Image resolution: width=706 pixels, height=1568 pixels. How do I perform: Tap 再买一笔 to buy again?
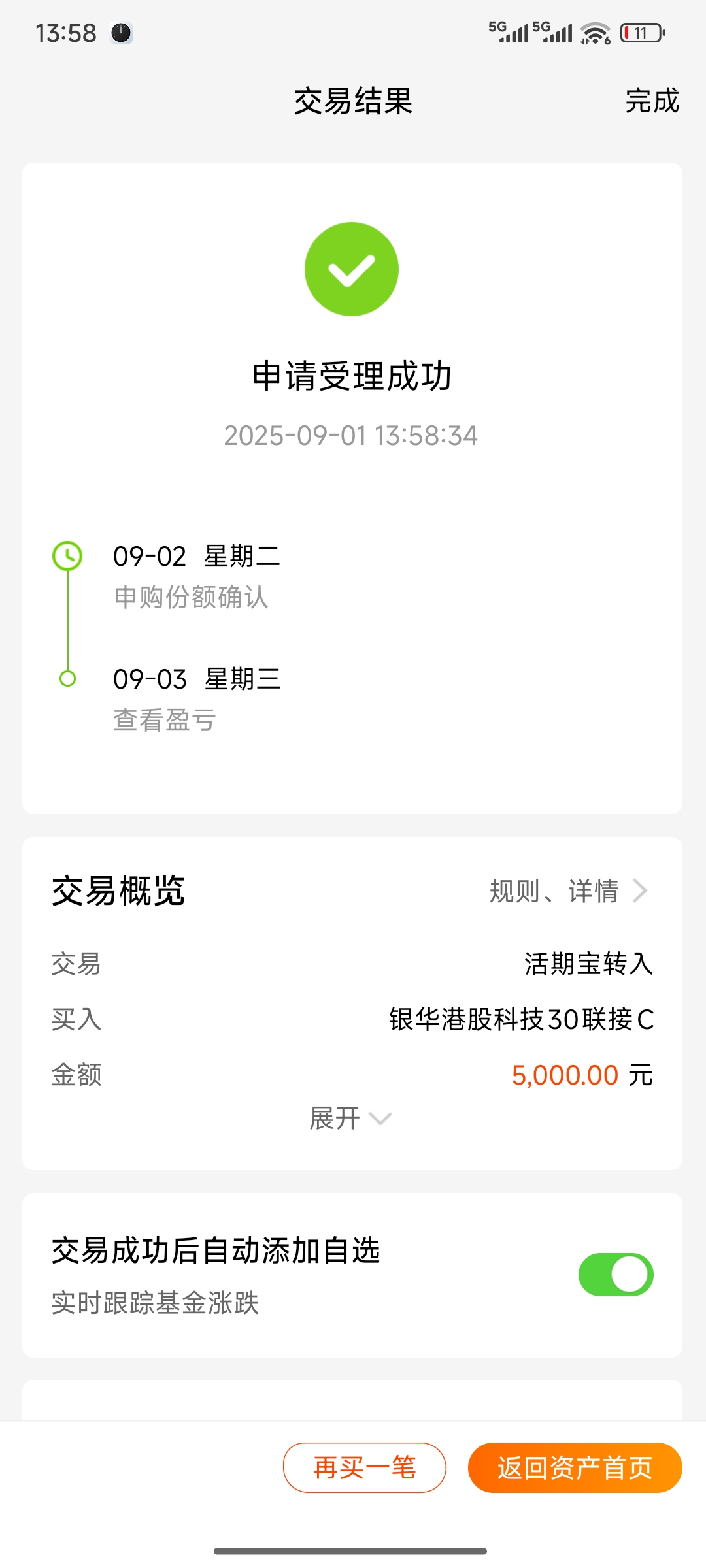[x=365, y=1467]
